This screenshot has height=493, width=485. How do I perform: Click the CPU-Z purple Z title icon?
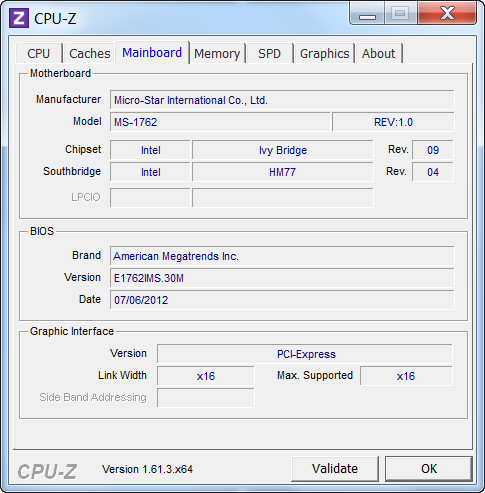pos(19,18)
